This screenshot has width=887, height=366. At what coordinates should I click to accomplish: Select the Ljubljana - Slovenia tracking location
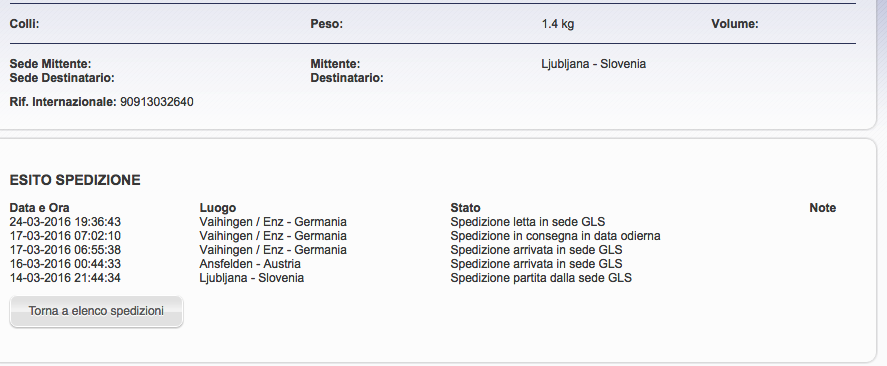pos(252,278)
